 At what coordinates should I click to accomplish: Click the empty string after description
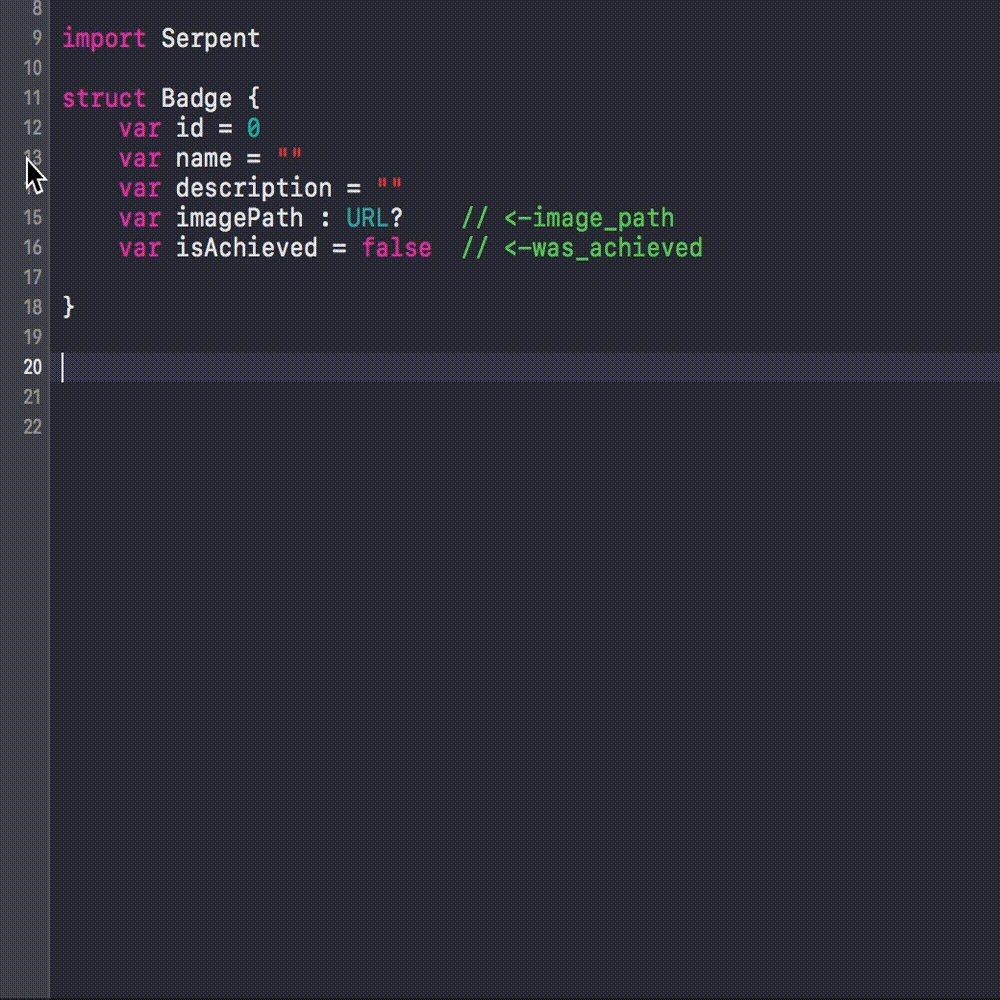pyautogui.click(x=389, y=185)
